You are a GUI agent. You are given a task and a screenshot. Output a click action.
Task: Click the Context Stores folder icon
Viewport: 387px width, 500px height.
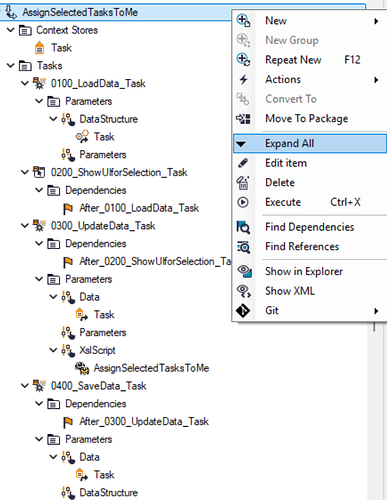[25, 30]
